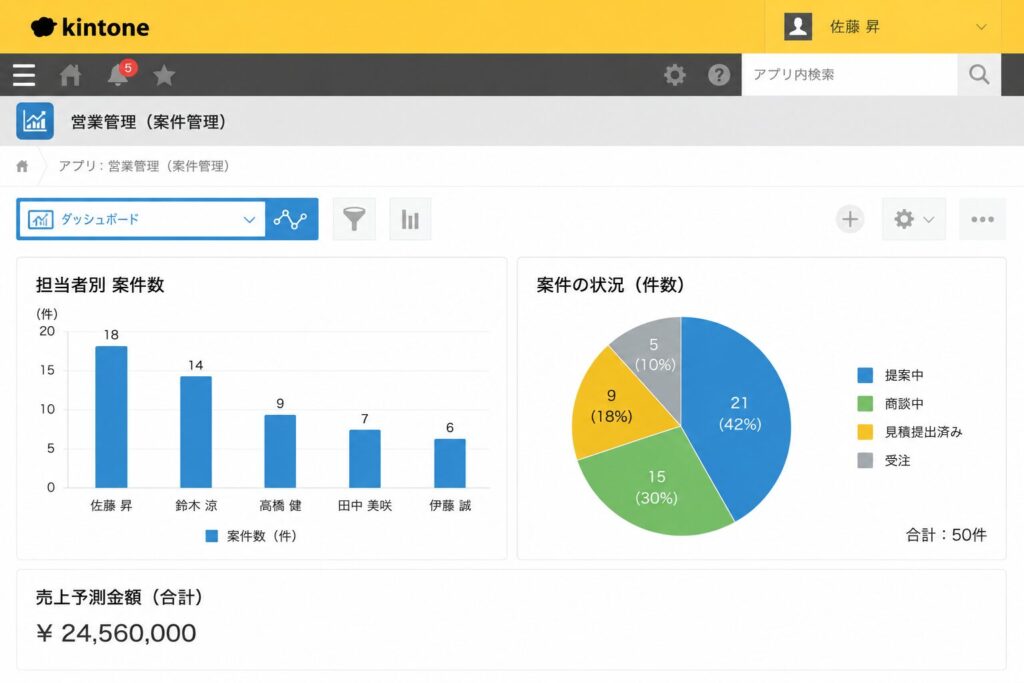Open favorites star icon
This screenshot has height=683, width=1024.
pyautogui.click(x=164, y=75)
